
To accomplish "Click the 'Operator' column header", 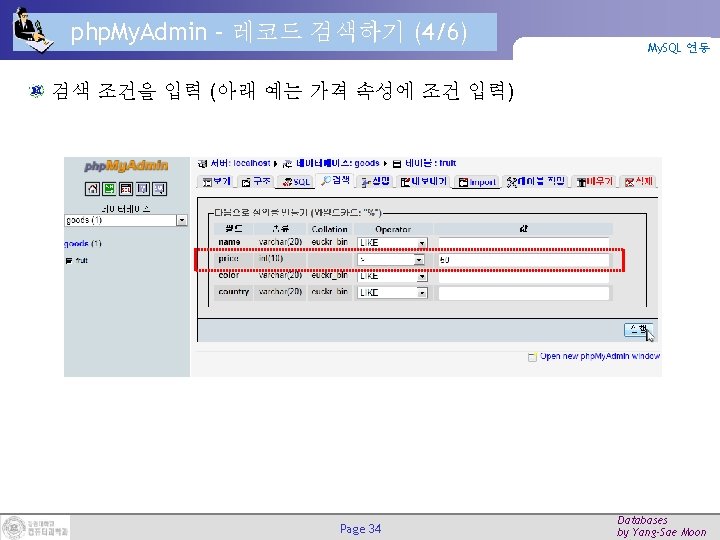I will 393,229.
